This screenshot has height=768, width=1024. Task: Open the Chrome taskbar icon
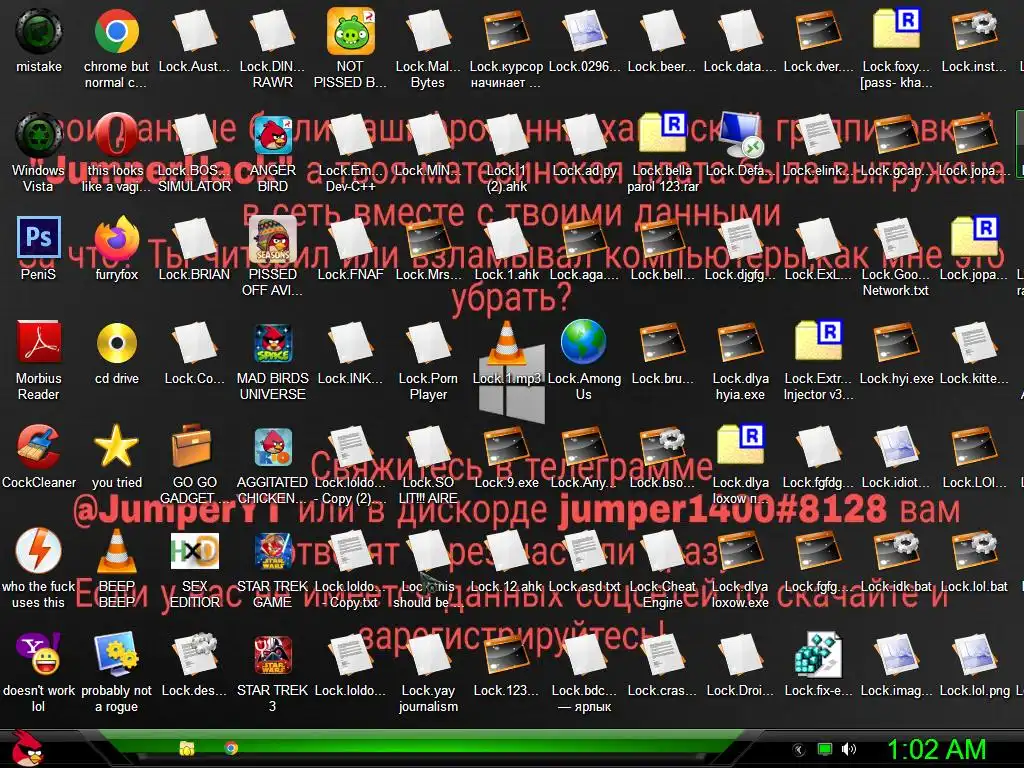(x=231, y=748)
